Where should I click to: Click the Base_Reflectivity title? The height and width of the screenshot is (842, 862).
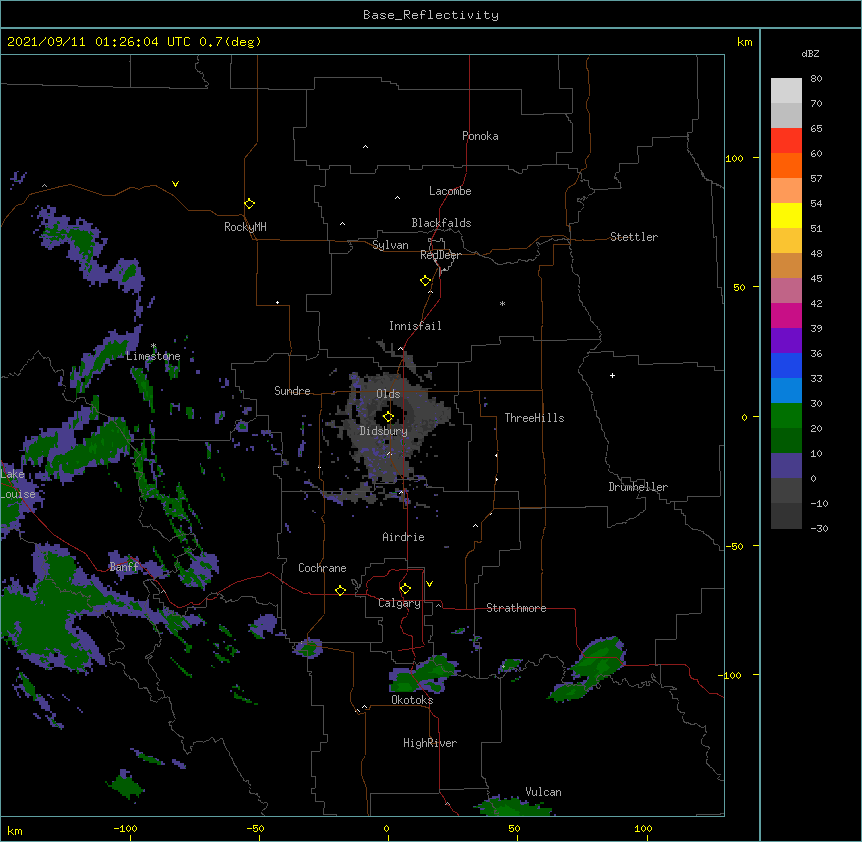point(431,15)
